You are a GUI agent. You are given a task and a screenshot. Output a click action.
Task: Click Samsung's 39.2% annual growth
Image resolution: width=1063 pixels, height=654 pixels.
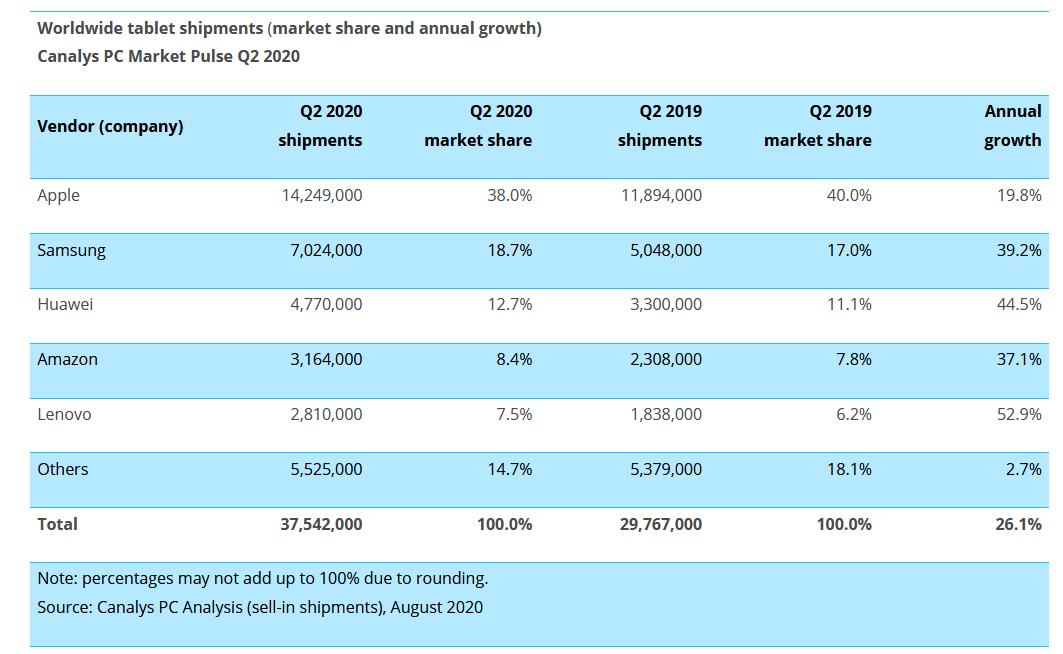point(1019,251)
